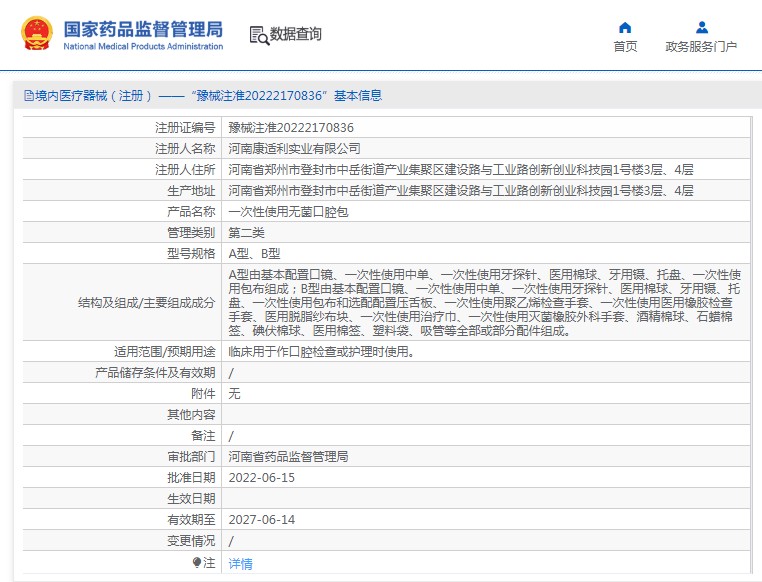Click the 生产地址 label
Image resolution: width=762 pixels, height=582 pixels.
tap(191, 190)
